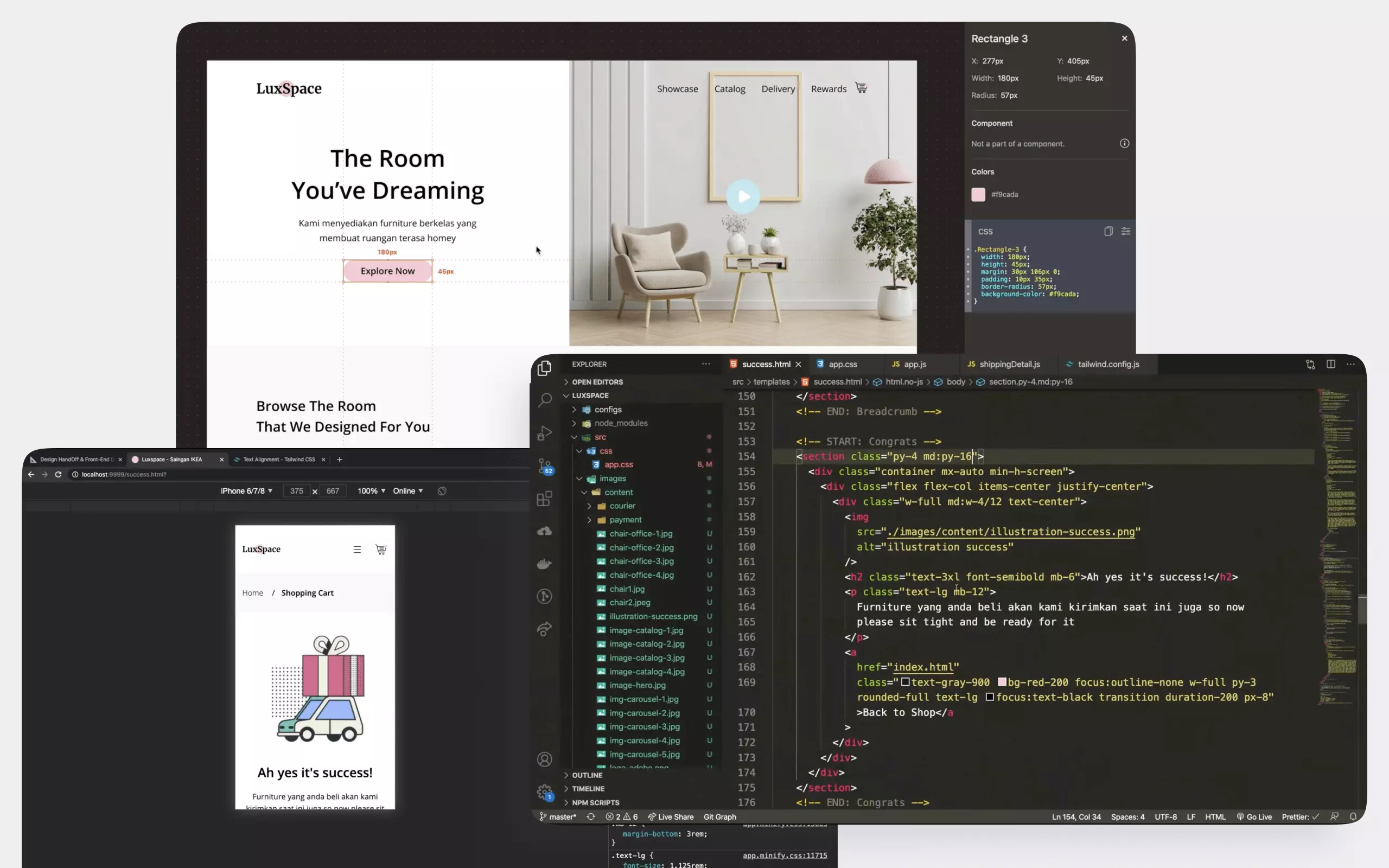1389x868 pixels.
Task: Click device width field showing 375
Action: point(296,491)
